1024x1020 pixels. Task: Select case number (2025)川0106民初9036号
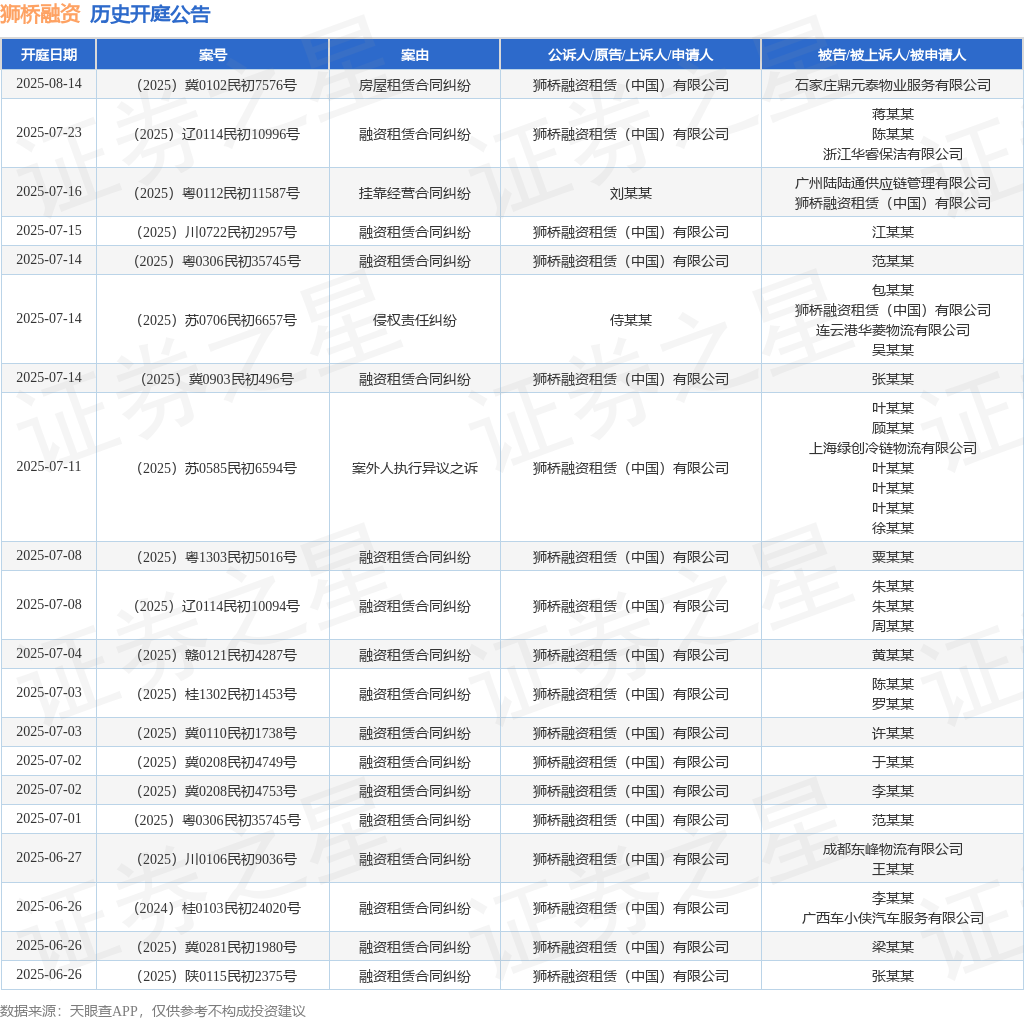(213, 859)
